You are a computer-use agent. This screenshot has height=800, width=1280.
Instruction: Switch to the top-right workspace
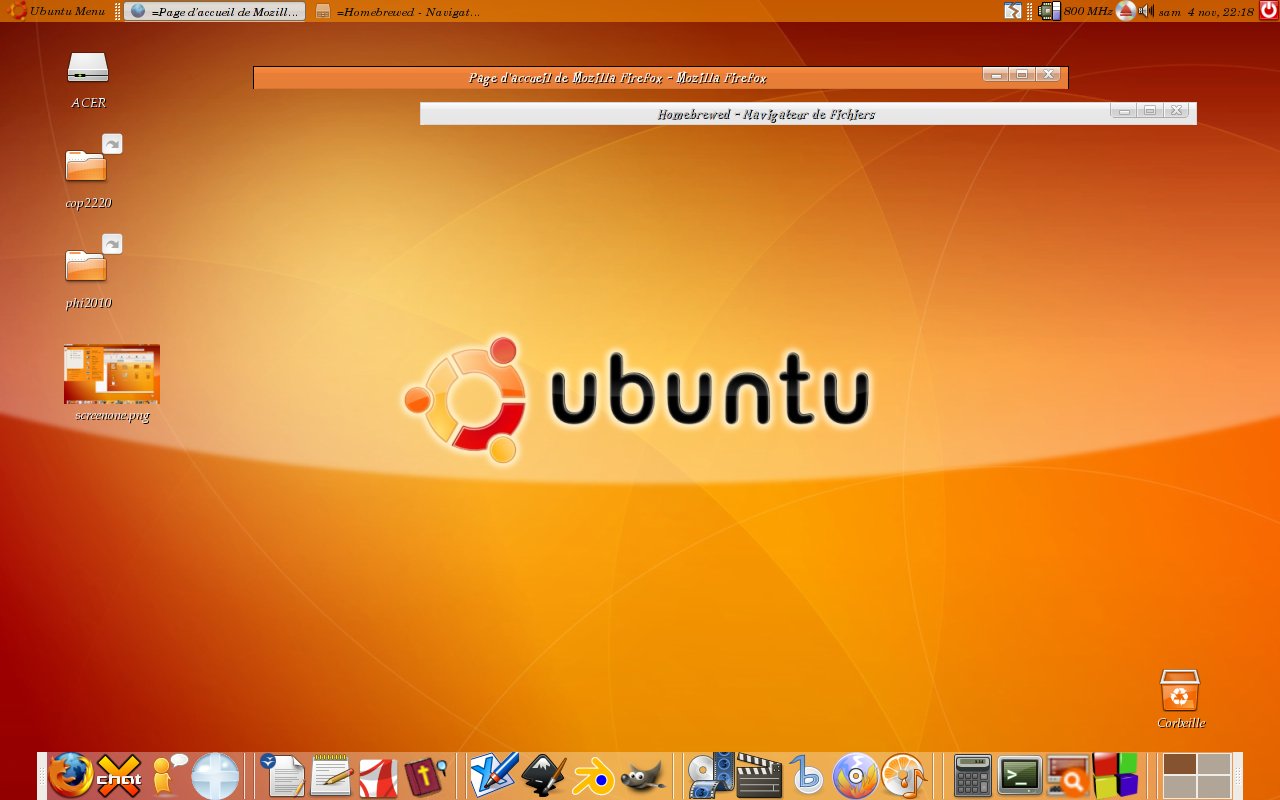[x=1214, y=764]
